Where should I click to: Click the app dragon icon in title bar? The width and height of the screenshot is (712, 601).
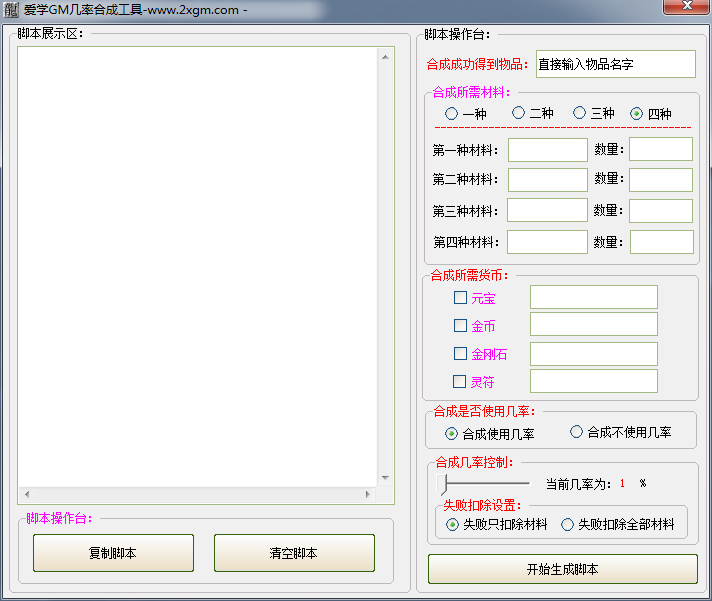(10, 10)
